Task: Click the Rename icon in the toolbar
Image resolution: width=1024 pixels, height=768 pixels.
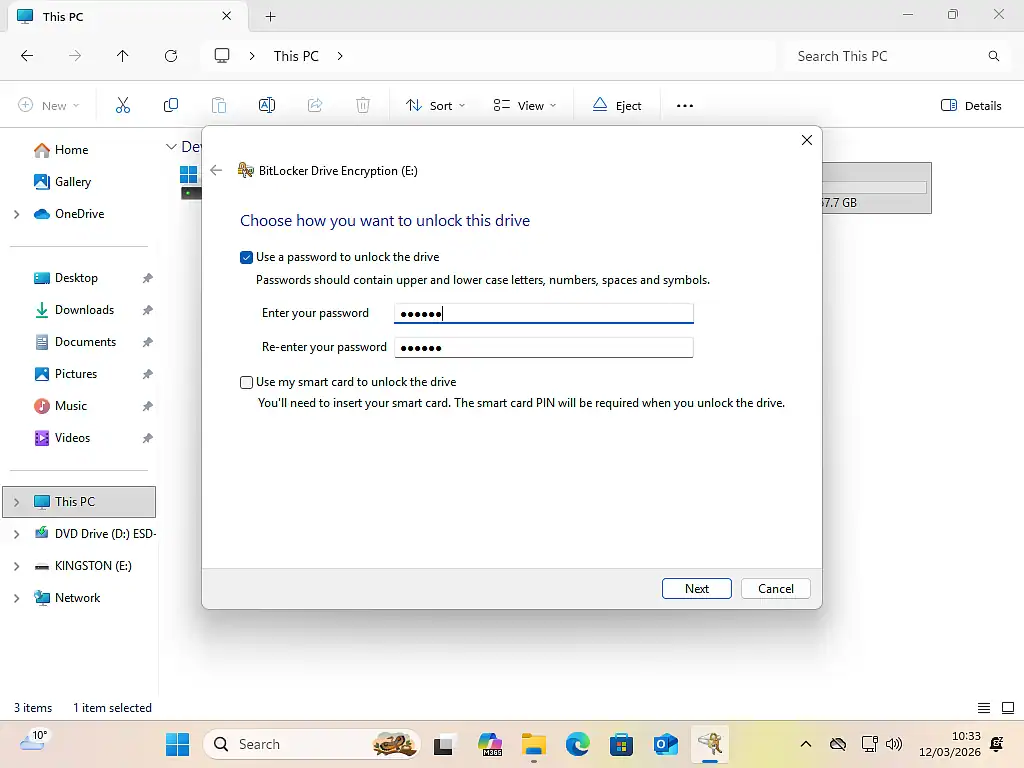Action: tap(267, 105)
